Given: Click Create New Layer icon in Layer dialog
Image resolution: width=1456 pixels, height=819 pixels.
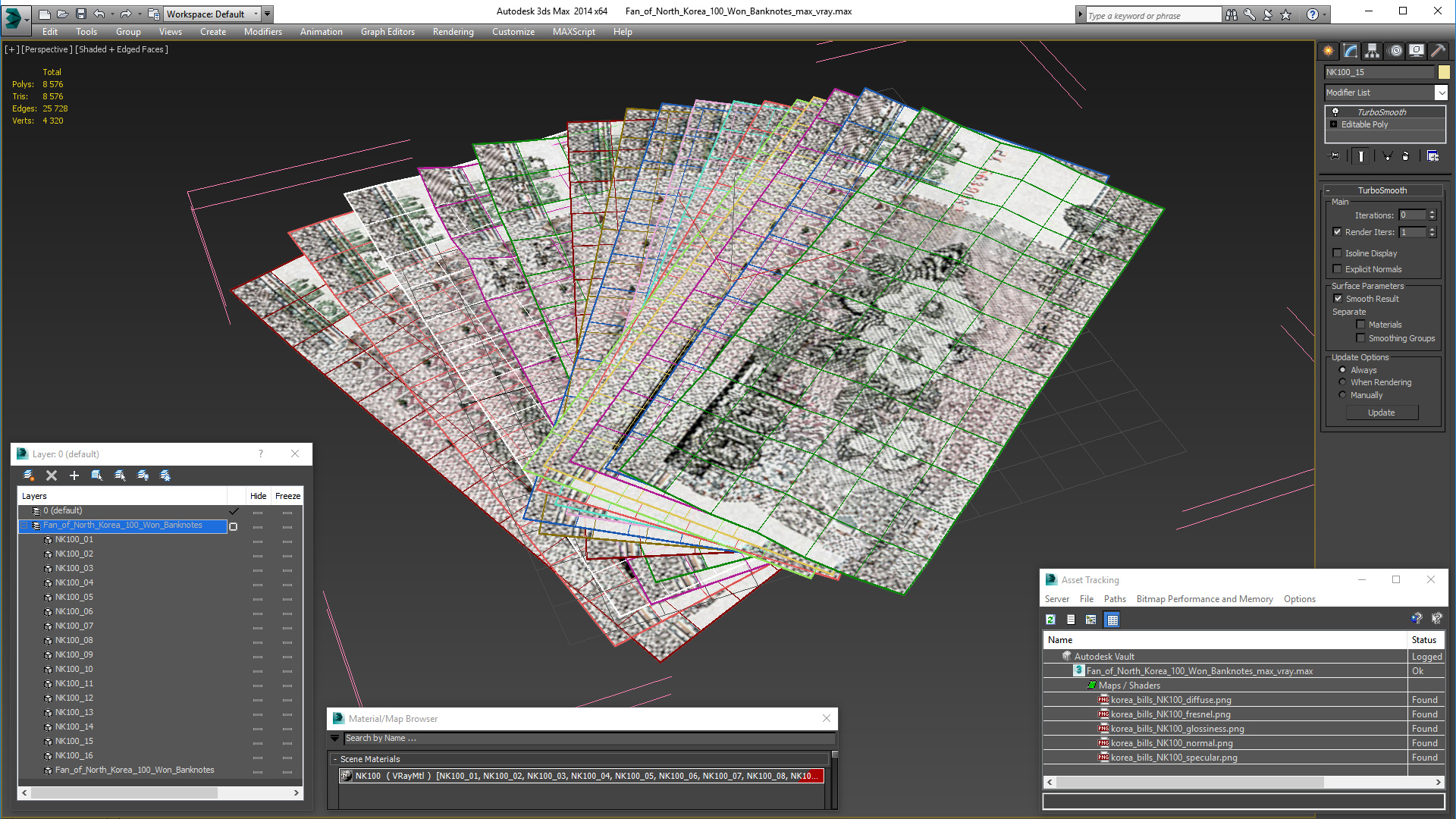Looking at the screenshot, I should [29, 475].
